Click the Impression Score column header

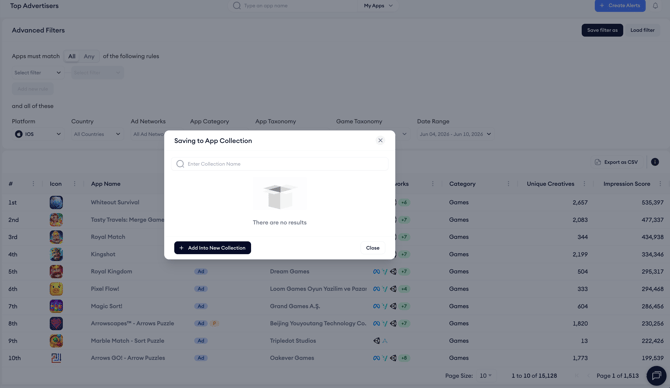tap(626, 184)
